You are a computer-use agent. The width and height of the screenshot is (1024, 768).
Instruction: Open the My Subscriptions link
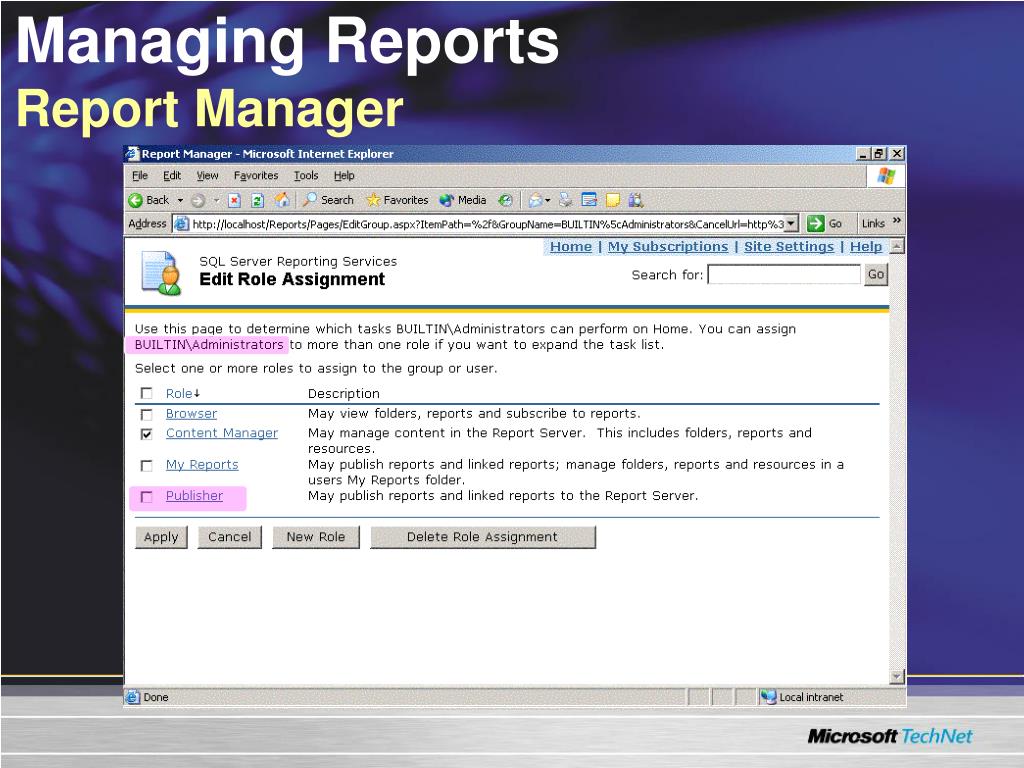pyautogui.click(x=668, y=247)
